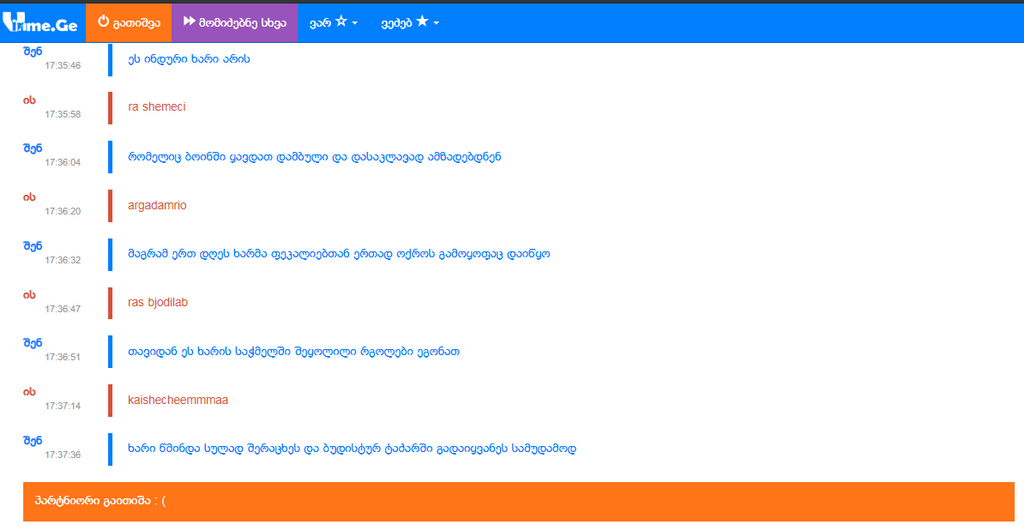Click the message starting with 'თავიდან ეს ხარის'
This screenshot has width=1024, height=527.
[294, 352]
